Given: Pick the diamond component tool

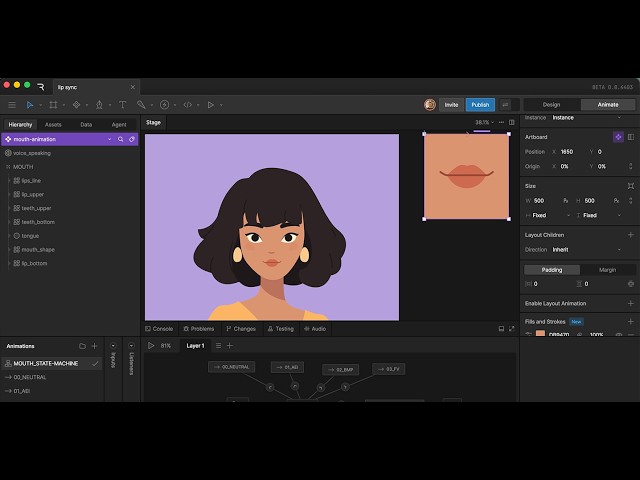Looking at the screenshot, I should click(x=76, y=105).
